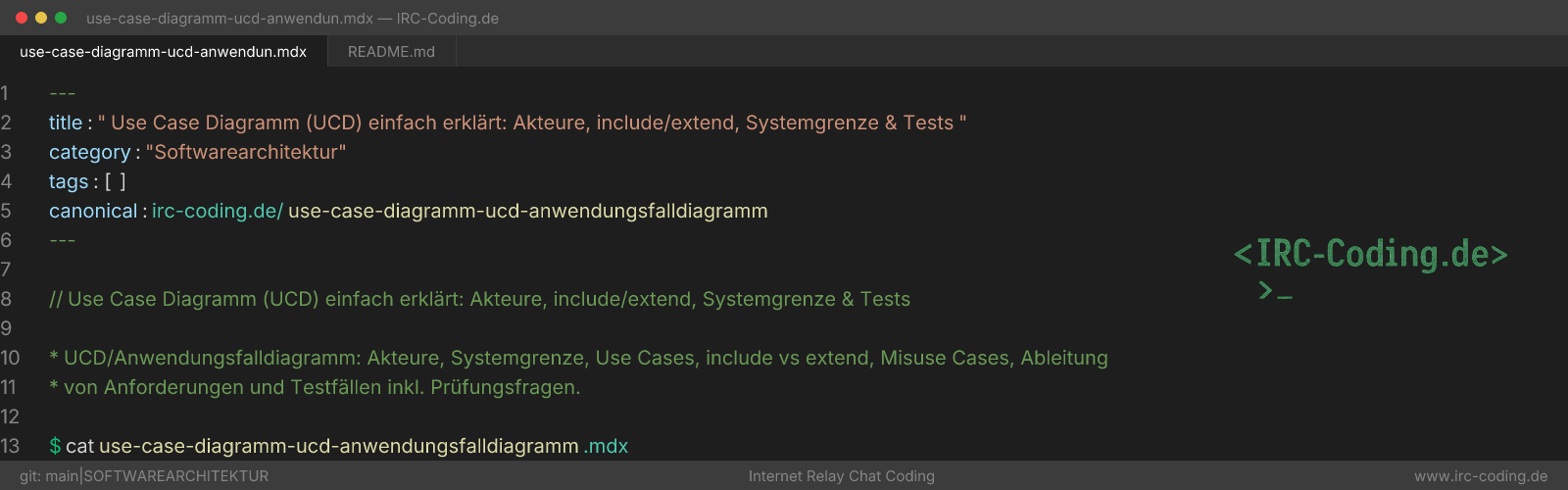Open the irc-coding.de/ canonical link
Image resolution: width=1568 pixels, height=490 pixels.
218,211
